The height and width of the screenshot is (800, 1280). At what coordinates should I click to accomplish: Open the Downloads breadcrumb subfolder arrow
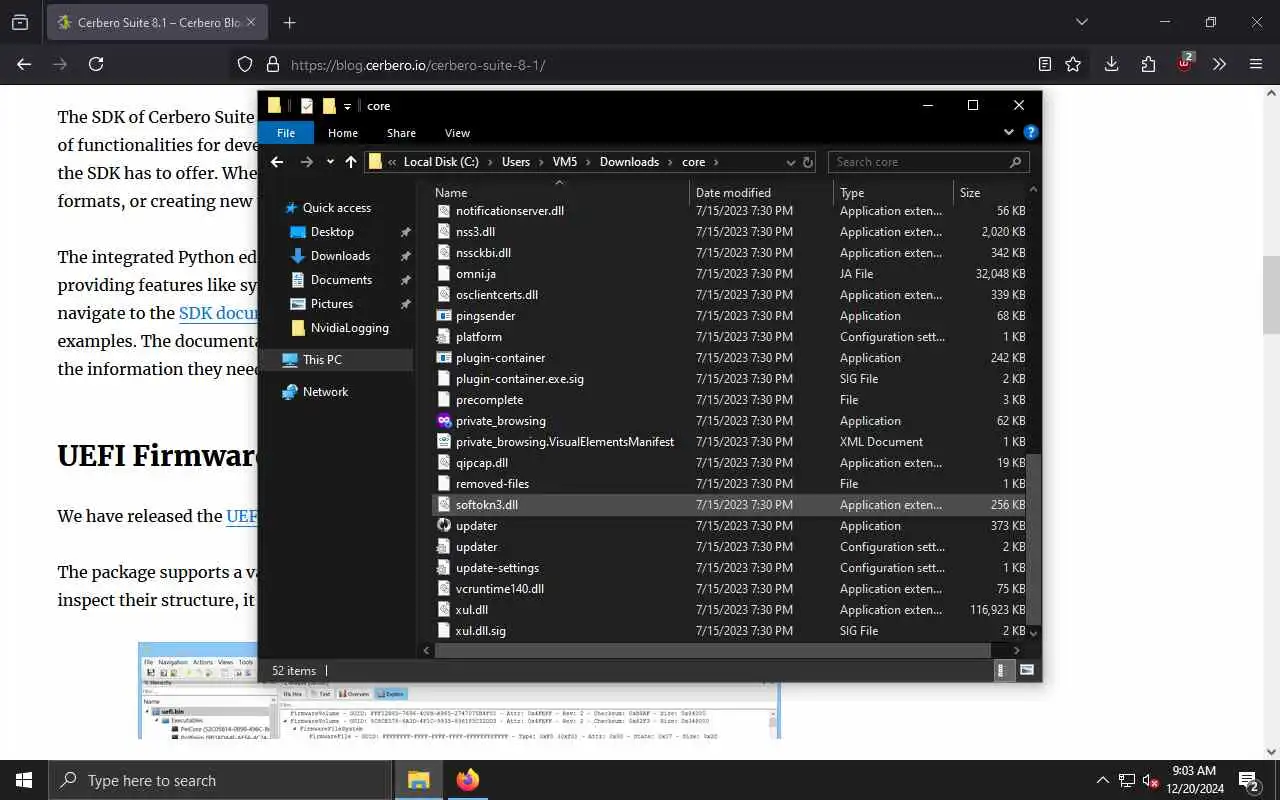[x=671, y=162]
